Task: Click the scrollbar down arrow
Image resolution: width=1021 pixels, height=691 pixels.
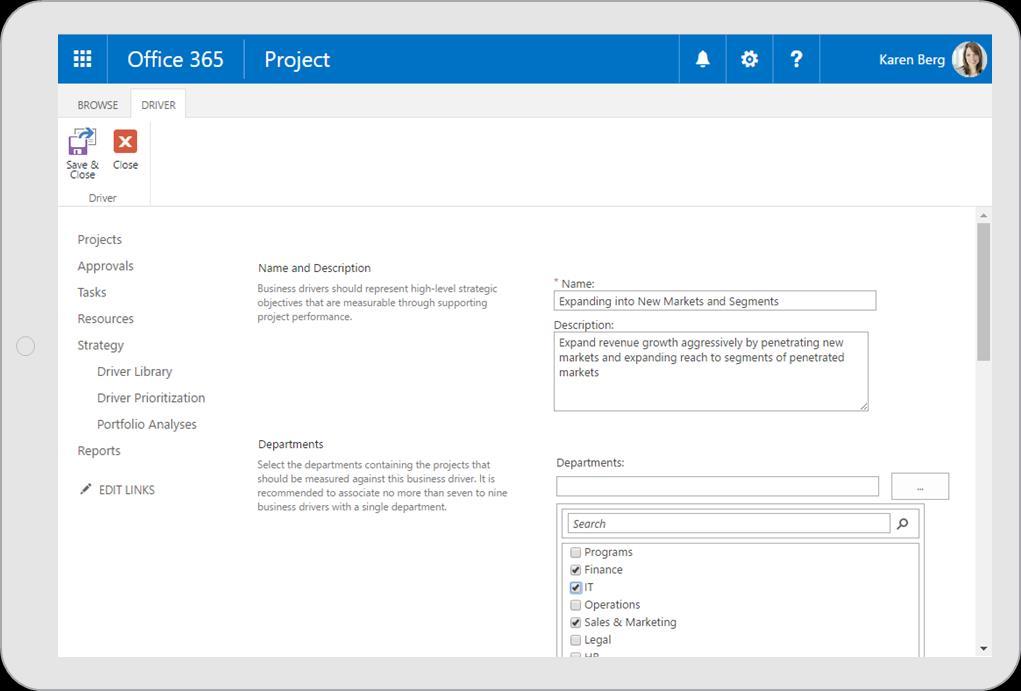Action: pos(983,649)
